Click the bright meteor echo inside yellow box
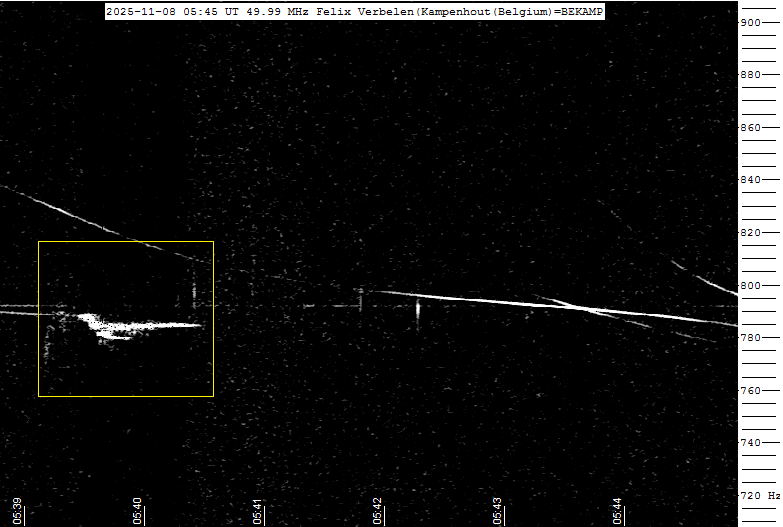The image size is (783, 527). click(x=130, y=325)
